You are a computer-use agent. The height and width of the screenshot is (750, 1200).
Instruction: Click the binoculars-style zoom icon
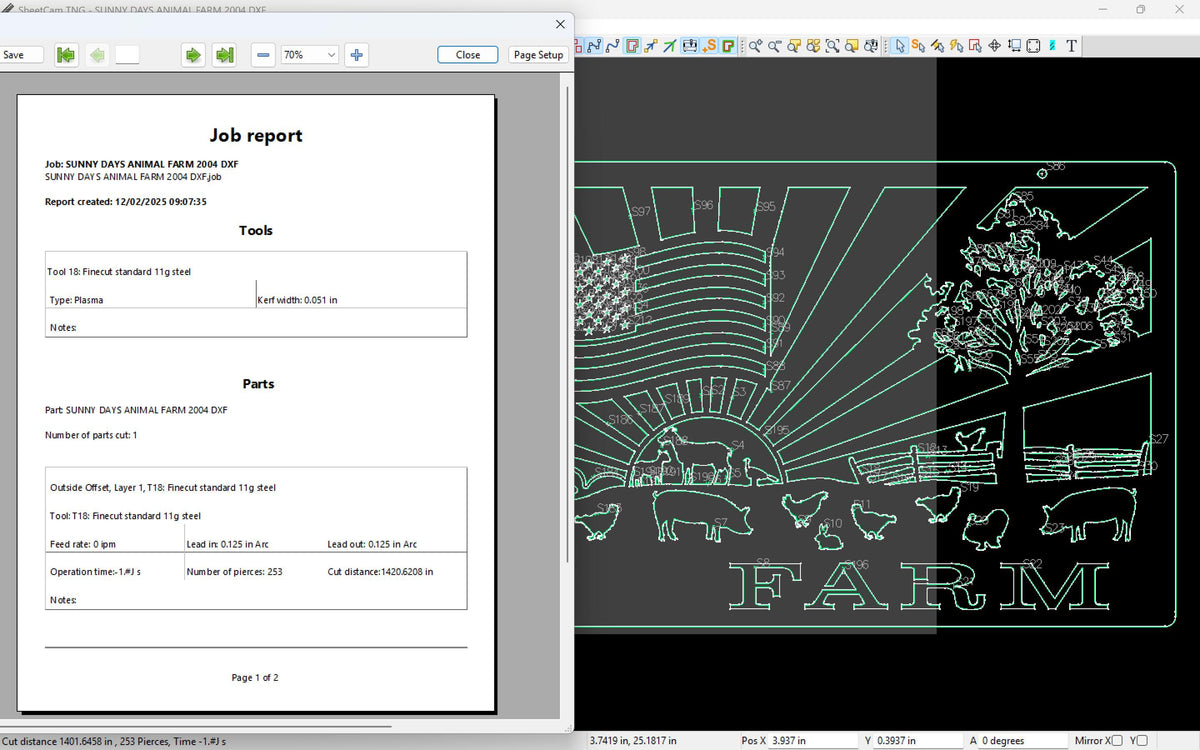click(870, 46)
